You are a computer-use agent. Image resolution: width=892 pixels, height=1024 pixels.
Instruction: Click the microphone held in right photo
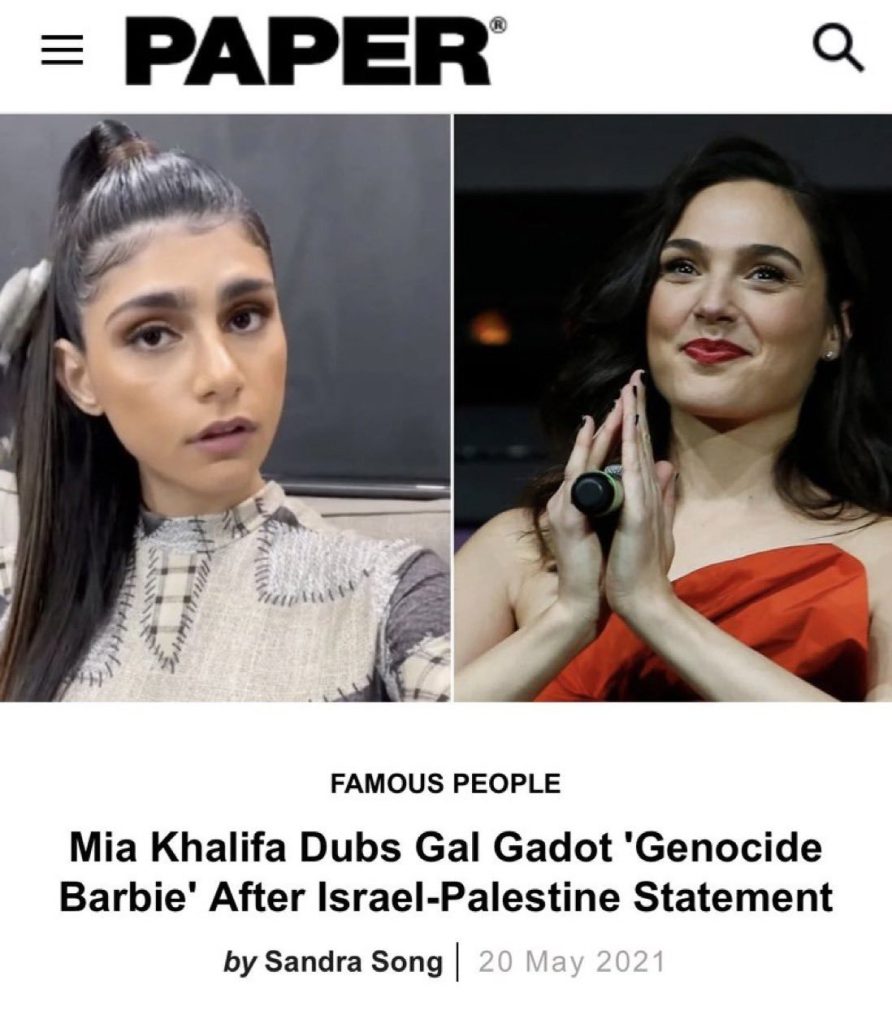pyautogui.click(x=596, y=490)
